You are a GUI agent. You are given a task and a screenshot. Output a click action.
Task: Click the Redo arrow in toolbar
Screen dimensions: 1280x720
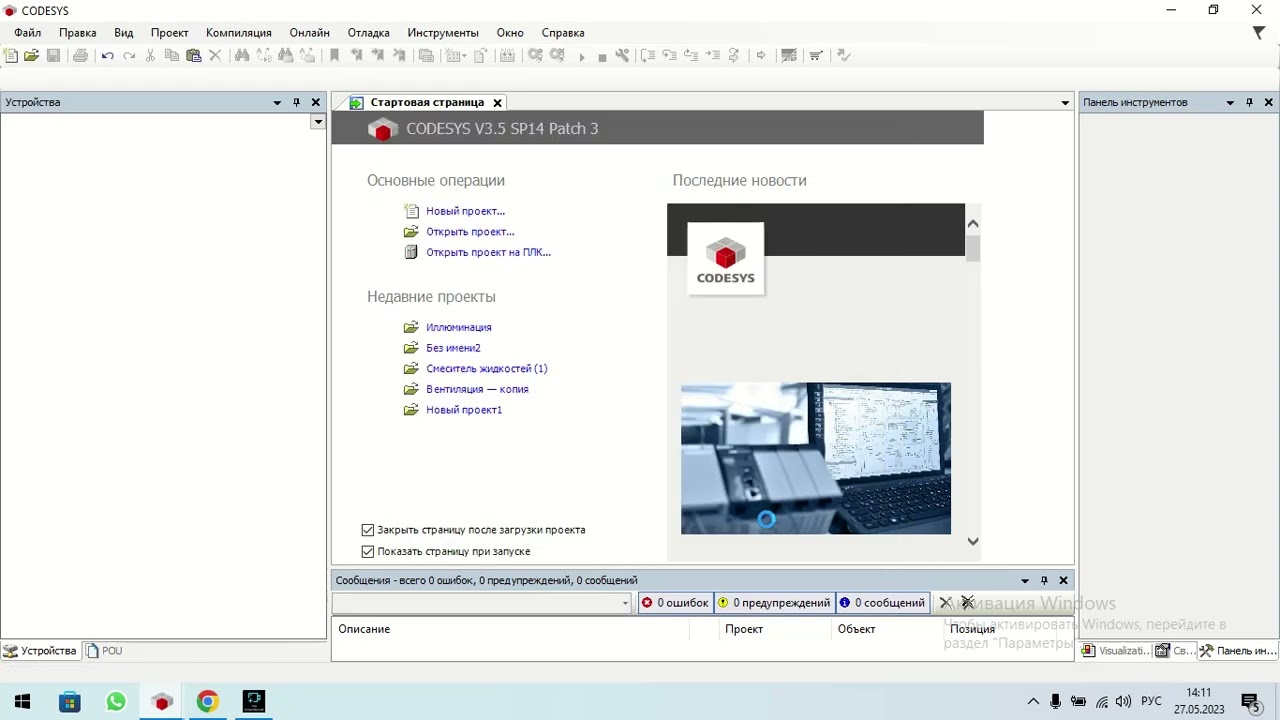point(129,56)
